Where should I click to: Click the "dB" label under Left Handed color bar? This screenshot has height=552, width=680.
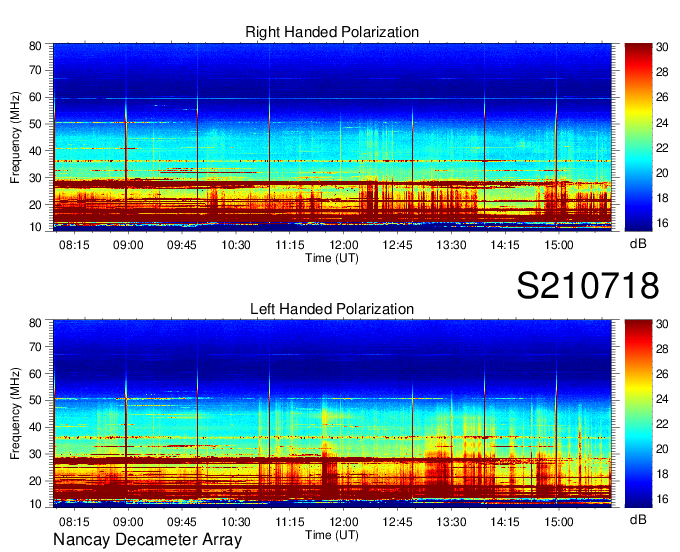[638, 520]
